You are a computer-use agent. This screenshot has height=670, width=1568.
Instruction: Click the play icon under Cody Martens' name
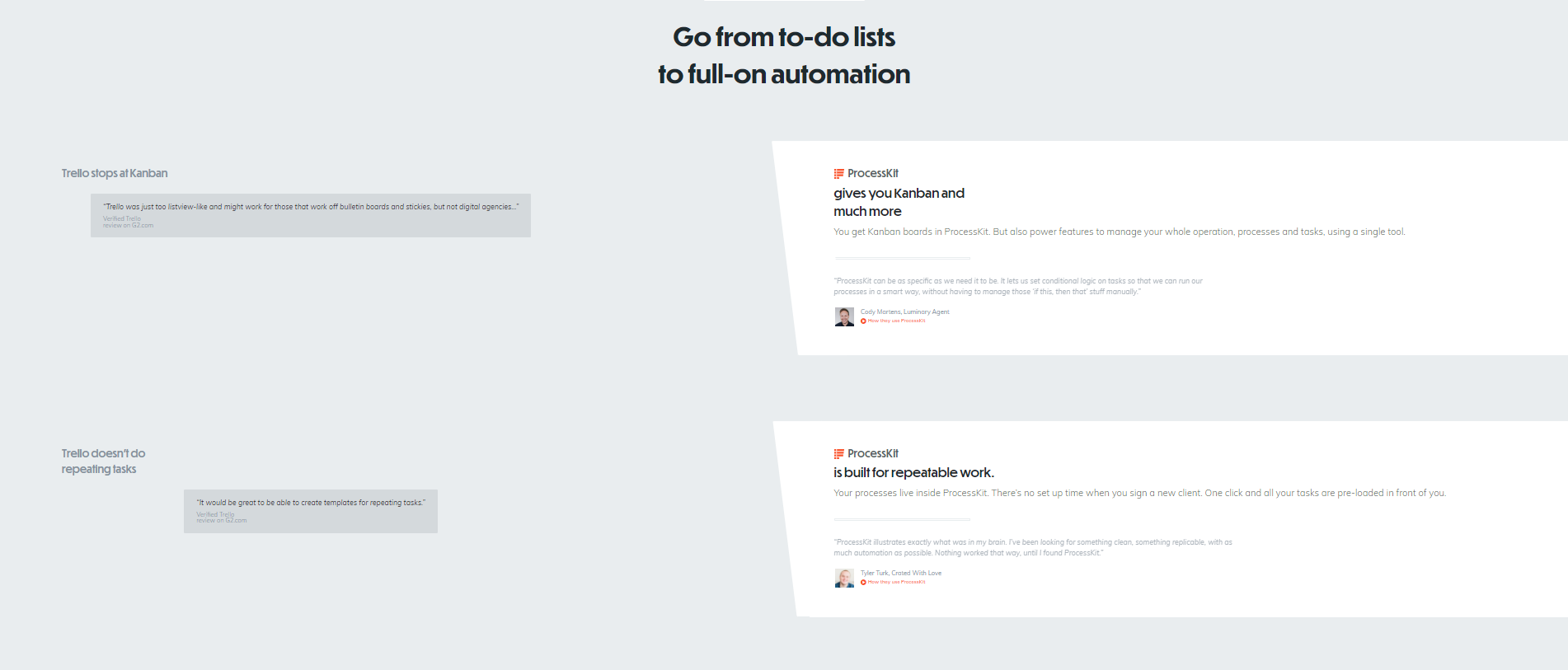click(x=863, y=321)
